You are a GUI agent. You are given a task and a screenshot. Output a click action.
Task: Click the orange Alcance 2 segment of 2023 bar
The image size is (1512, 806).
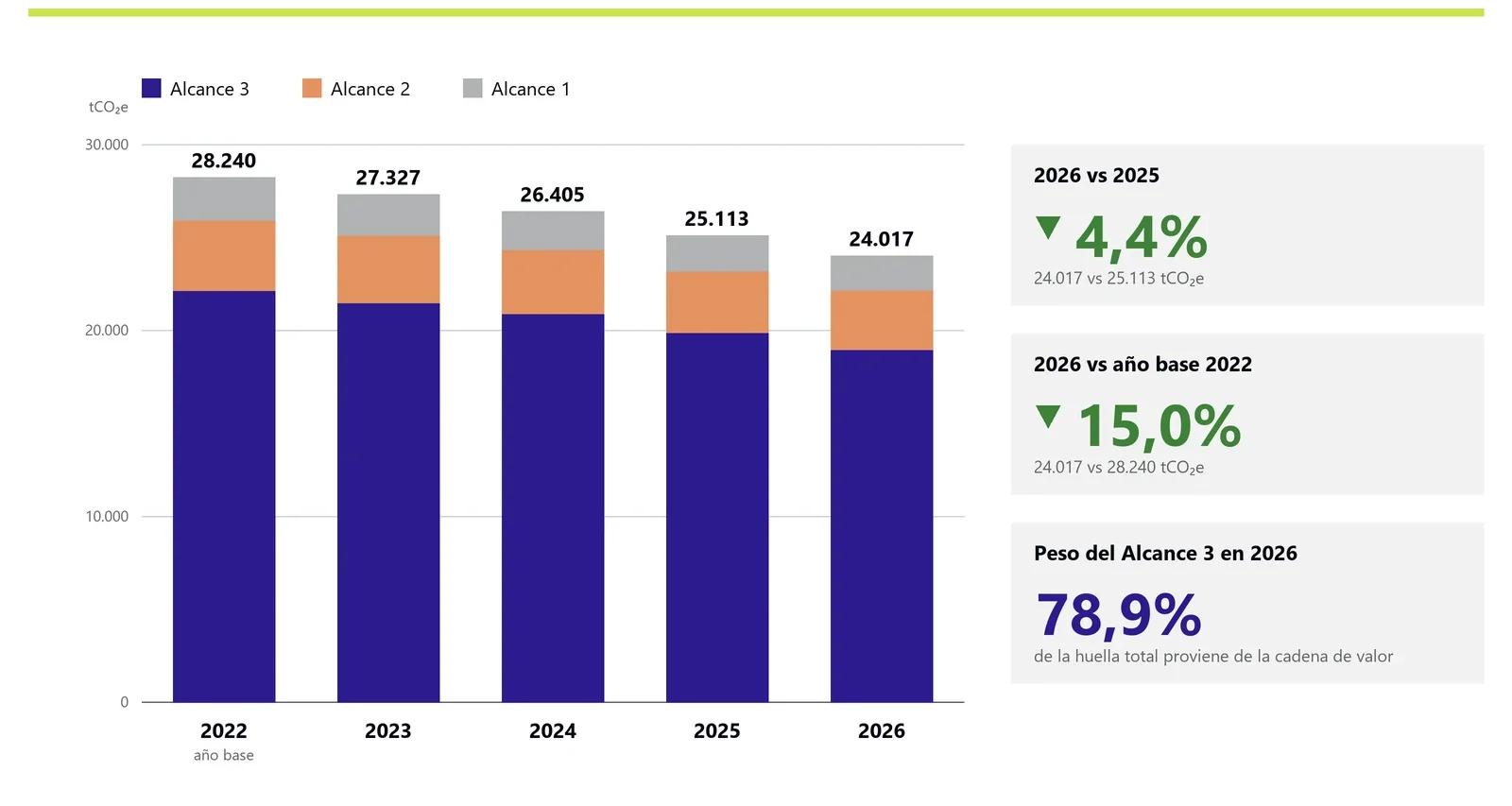[x=388, y=269]
